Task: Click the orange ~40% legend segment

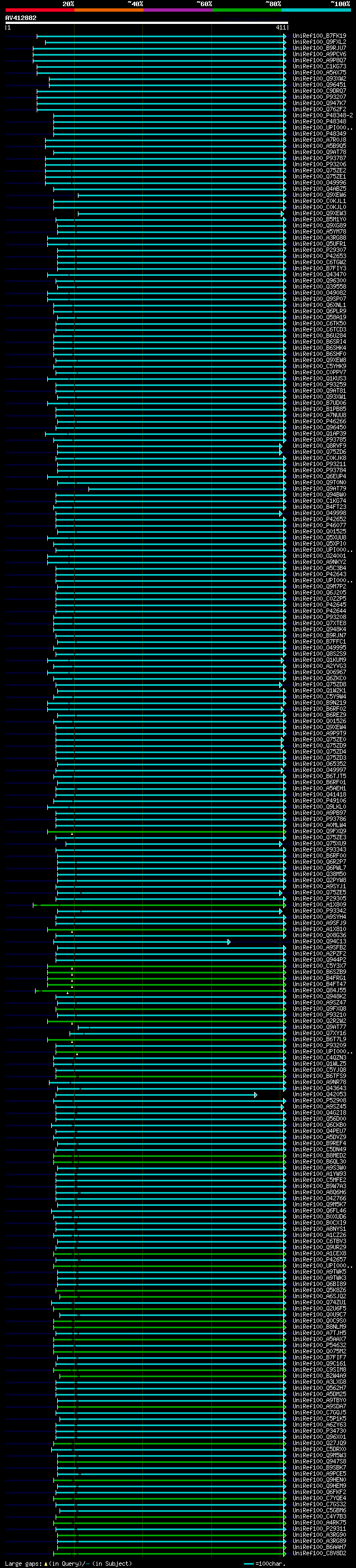Action: click(109, 10)
